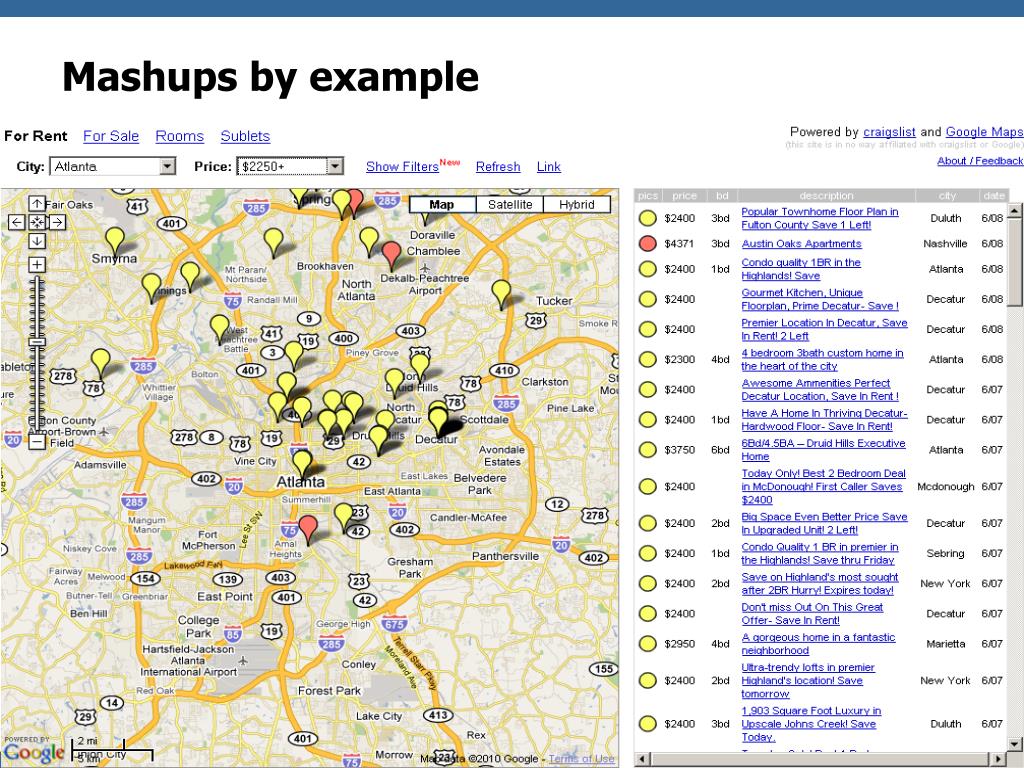The width and height of the screenshot is (1024, 768).
Task: Click the red pin near Lee St SW
Action: (x=308, y=529)
